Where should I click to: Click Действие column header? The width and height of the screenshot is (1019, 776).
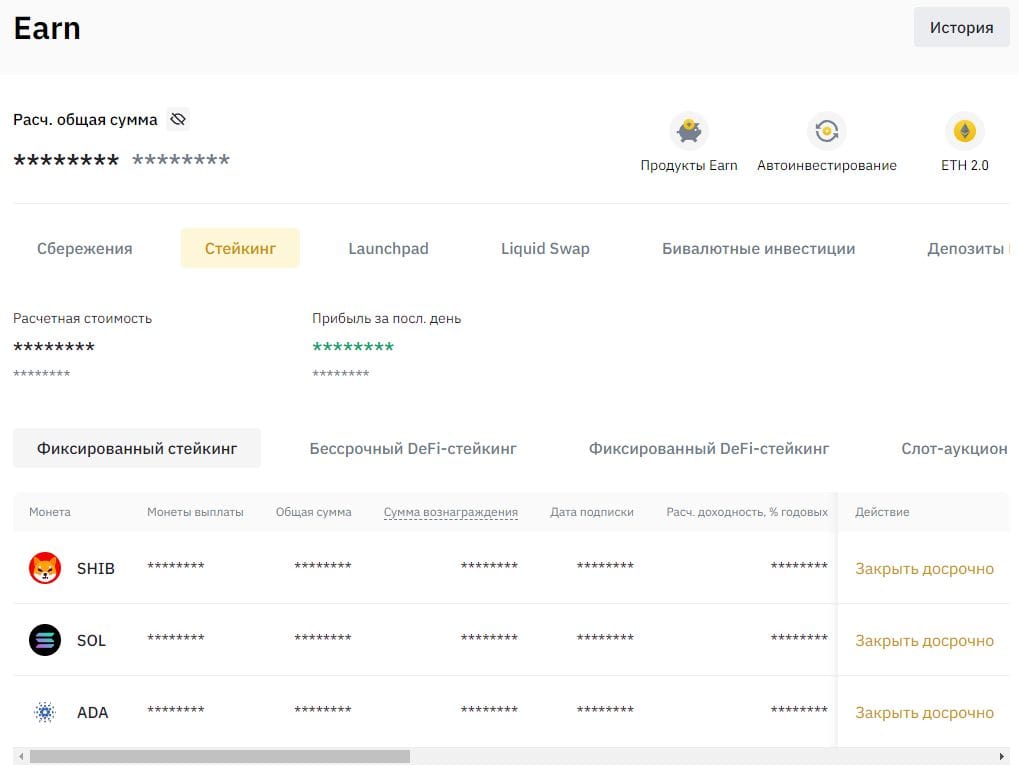pos(882,512)
